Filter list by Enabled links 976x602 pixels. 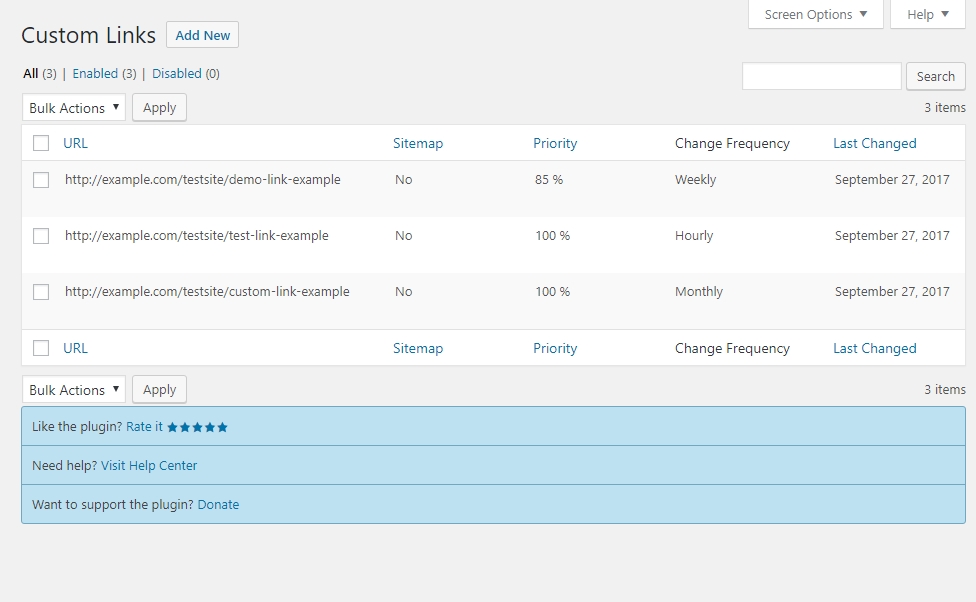(95, 73)
